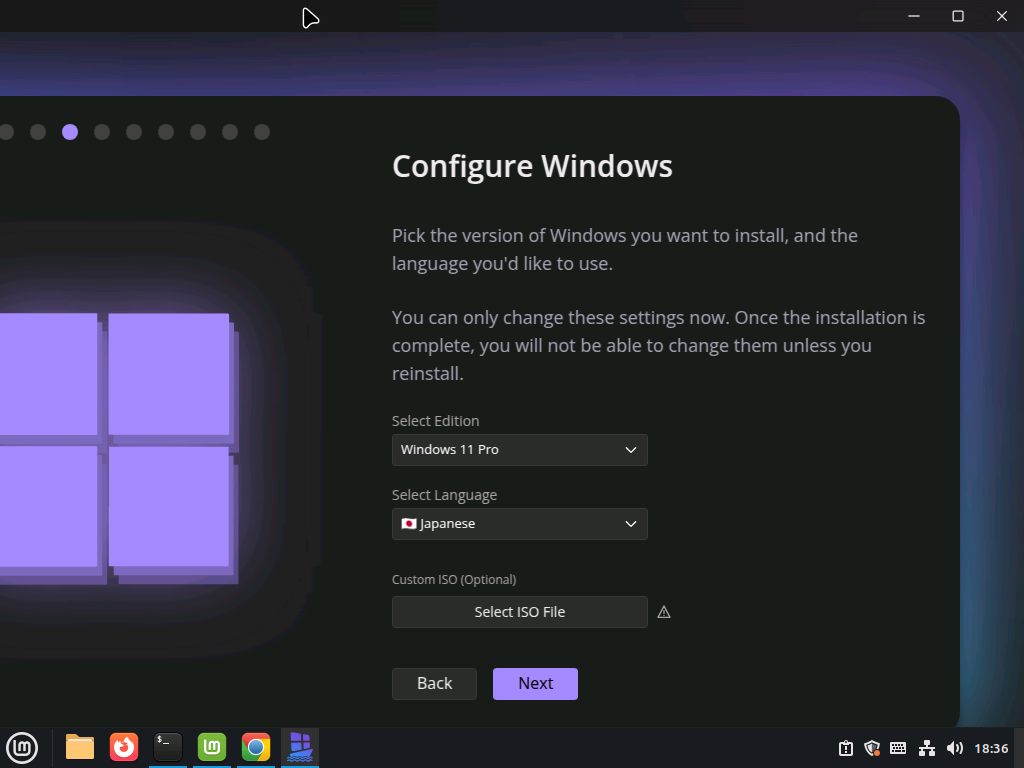The image size is (1024, 768).
Task: Open the Select Edition dropdown showing Windows 11 Pro
Action: (x=519, y=450)
